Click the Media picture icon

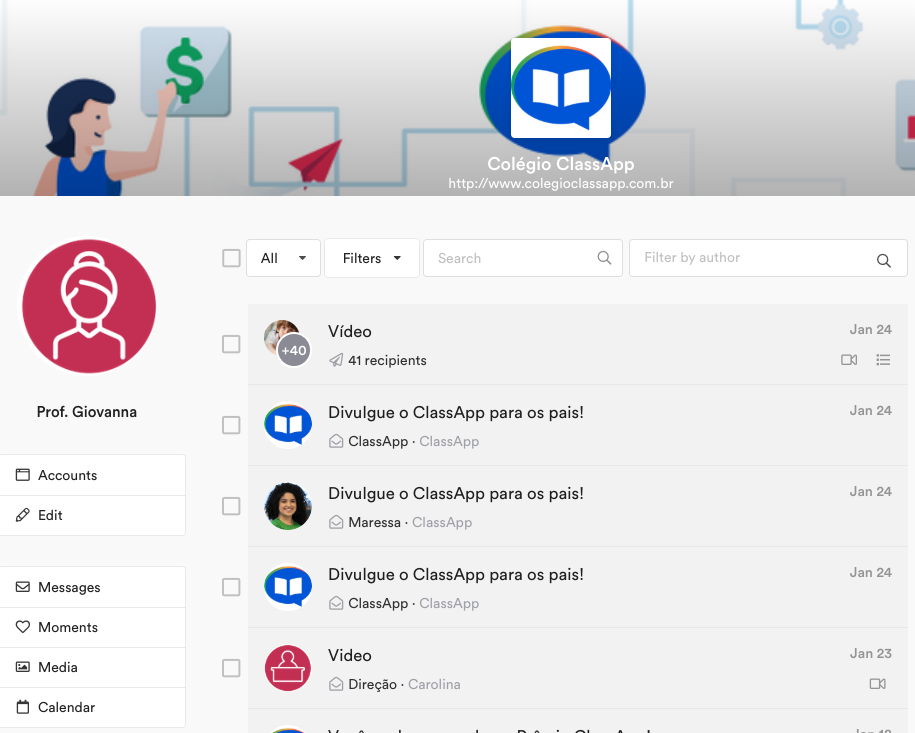pyautogui.click(x=23, y=666)
